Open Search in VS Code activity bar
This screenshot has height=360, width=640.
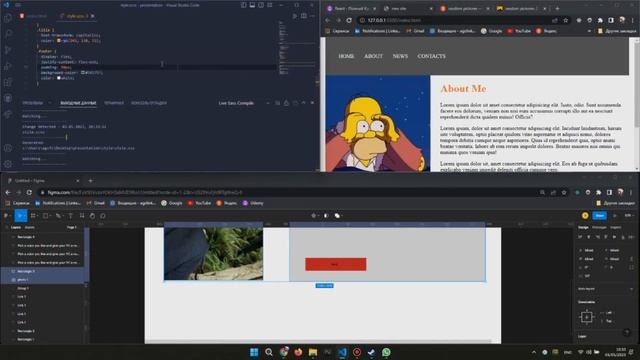point(8,34)
